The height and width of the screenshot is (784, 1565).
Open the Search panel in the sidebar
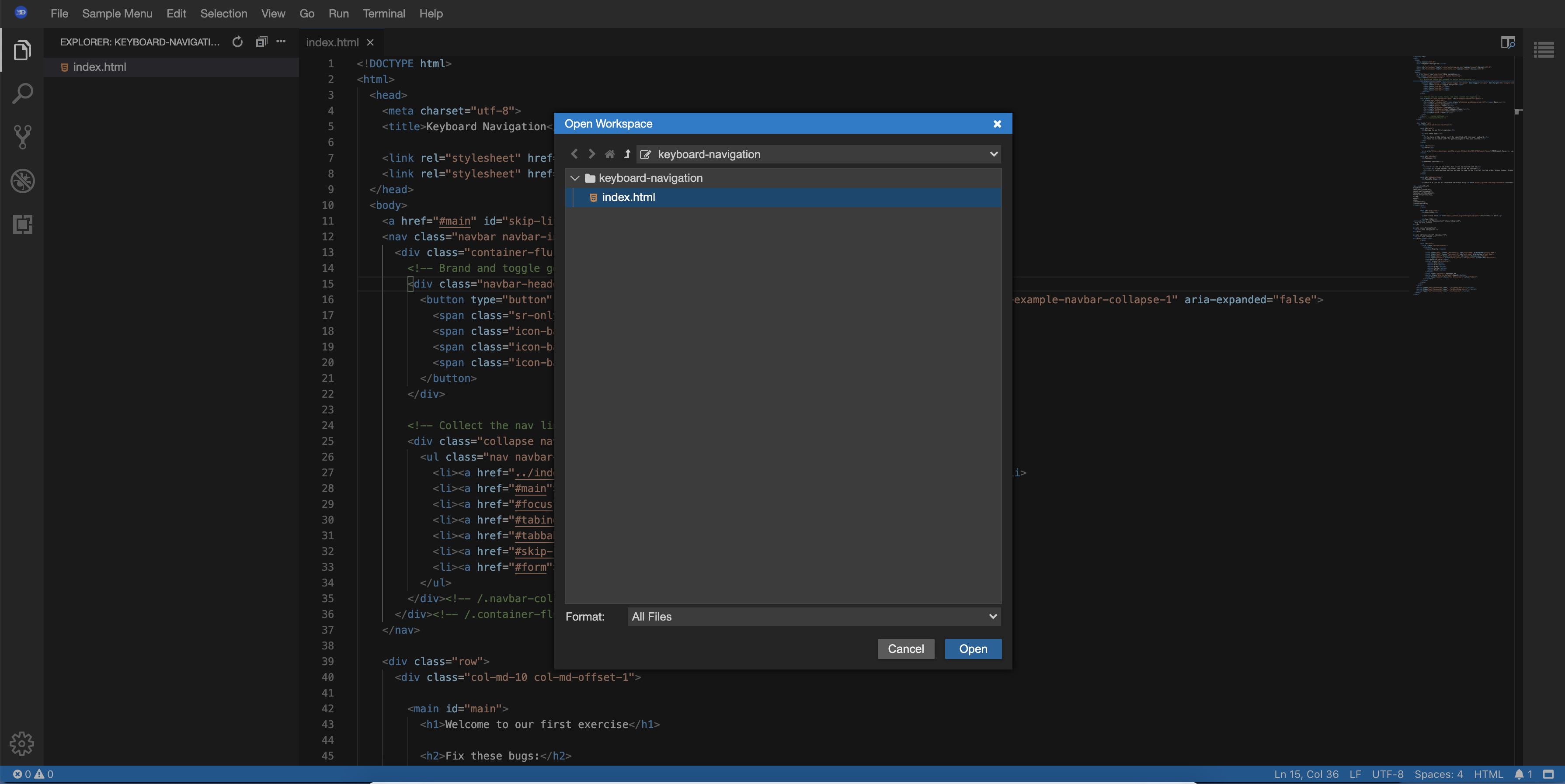click(x=22, y=93)
